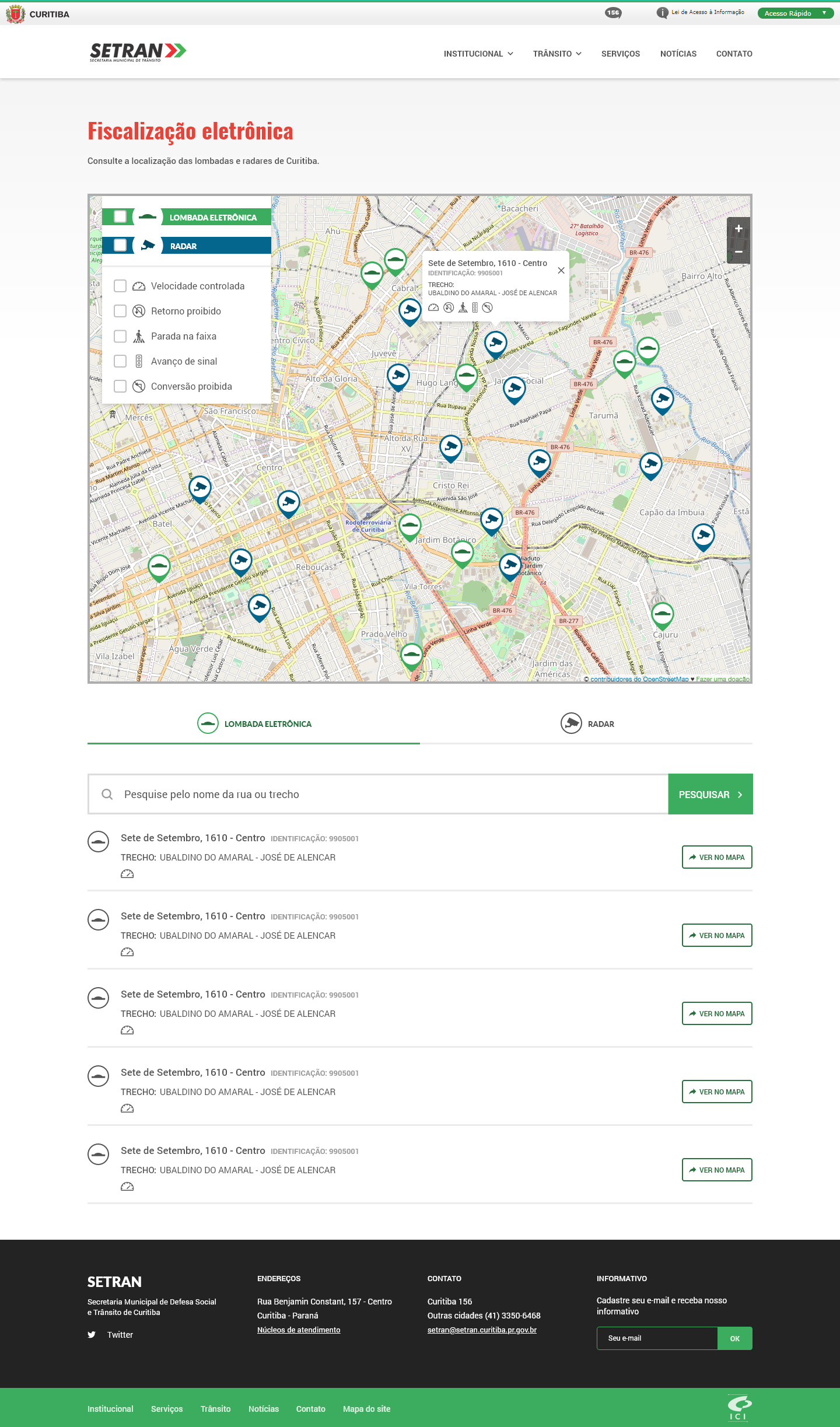
Task: Toggle the Radar layer checkbox
Action: coord(120,245)
